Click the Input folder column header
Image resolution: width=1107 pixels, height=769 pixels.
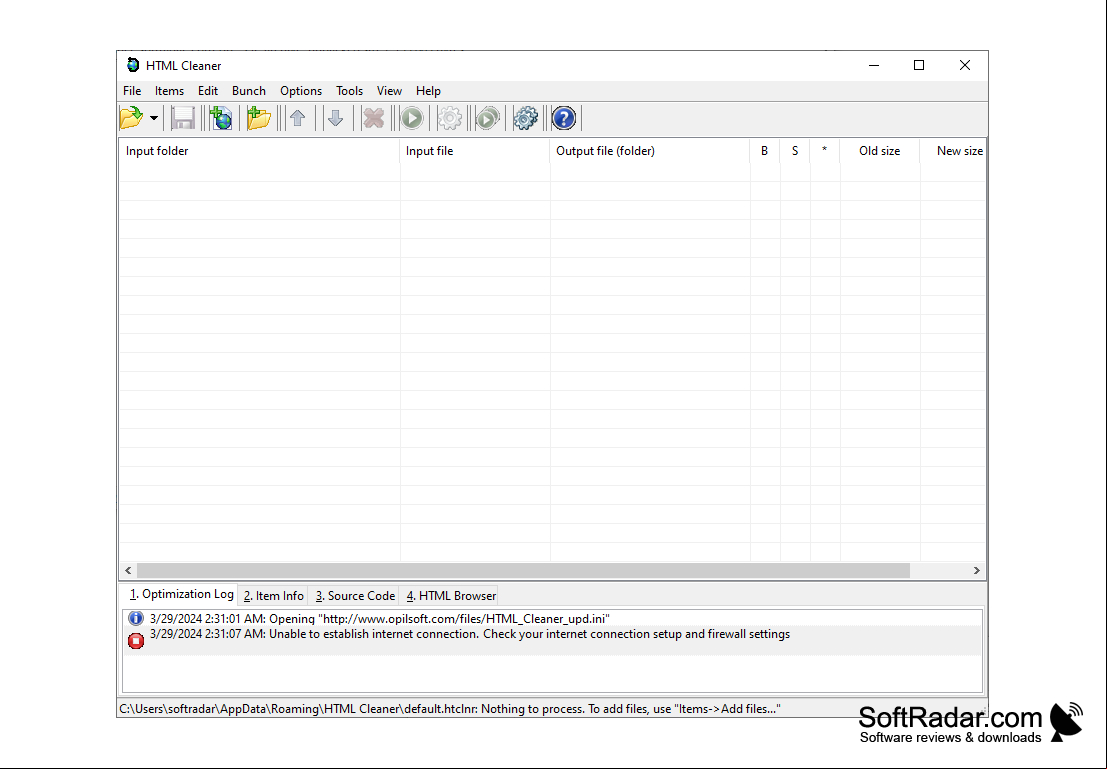point(259,151)
